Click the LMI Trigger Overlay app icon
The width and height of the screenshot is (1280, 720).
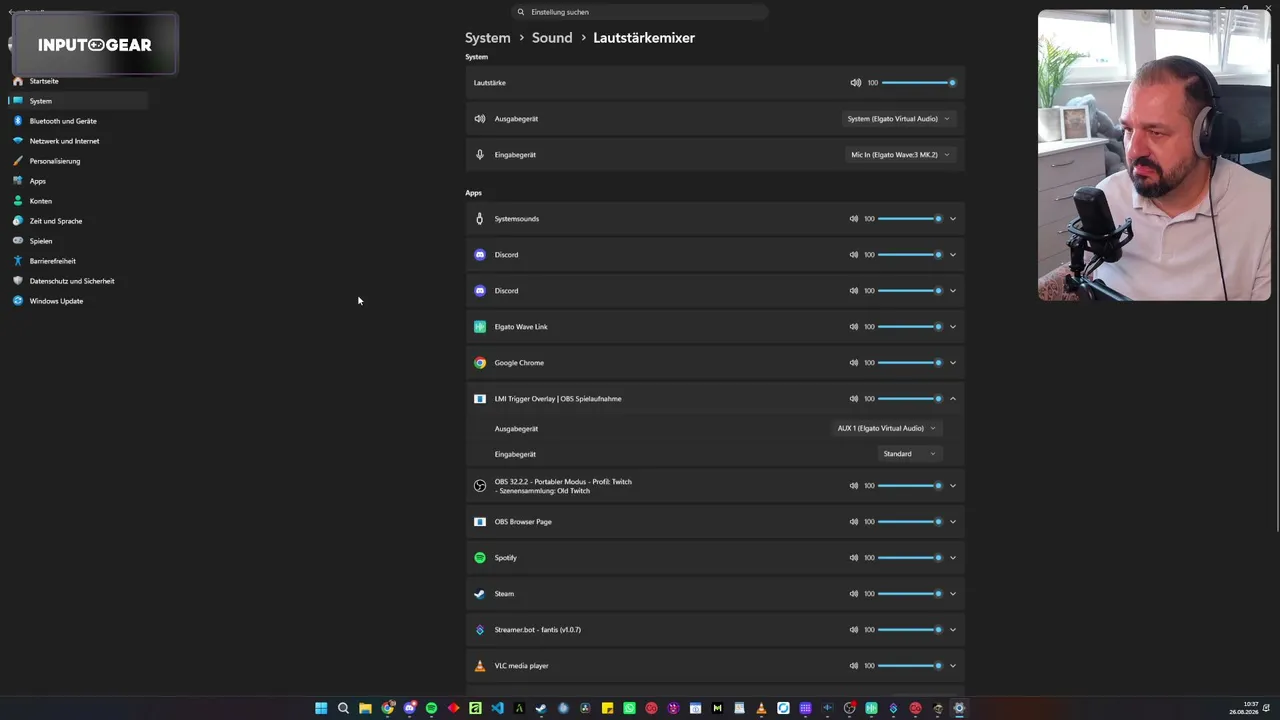pos(480,399)
